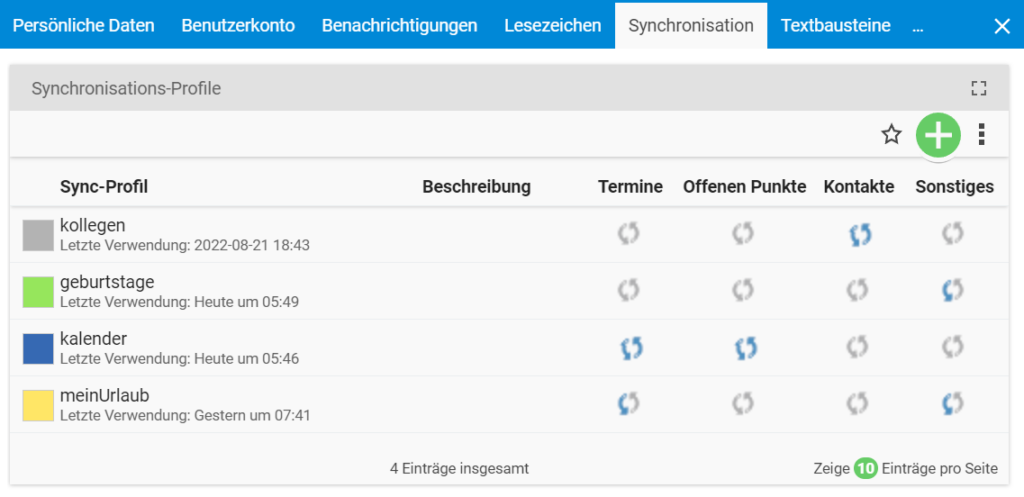1024x497 pixels.
Task: Click the yellow color swatch of meinUrlaub
Action: pos(38,405)
